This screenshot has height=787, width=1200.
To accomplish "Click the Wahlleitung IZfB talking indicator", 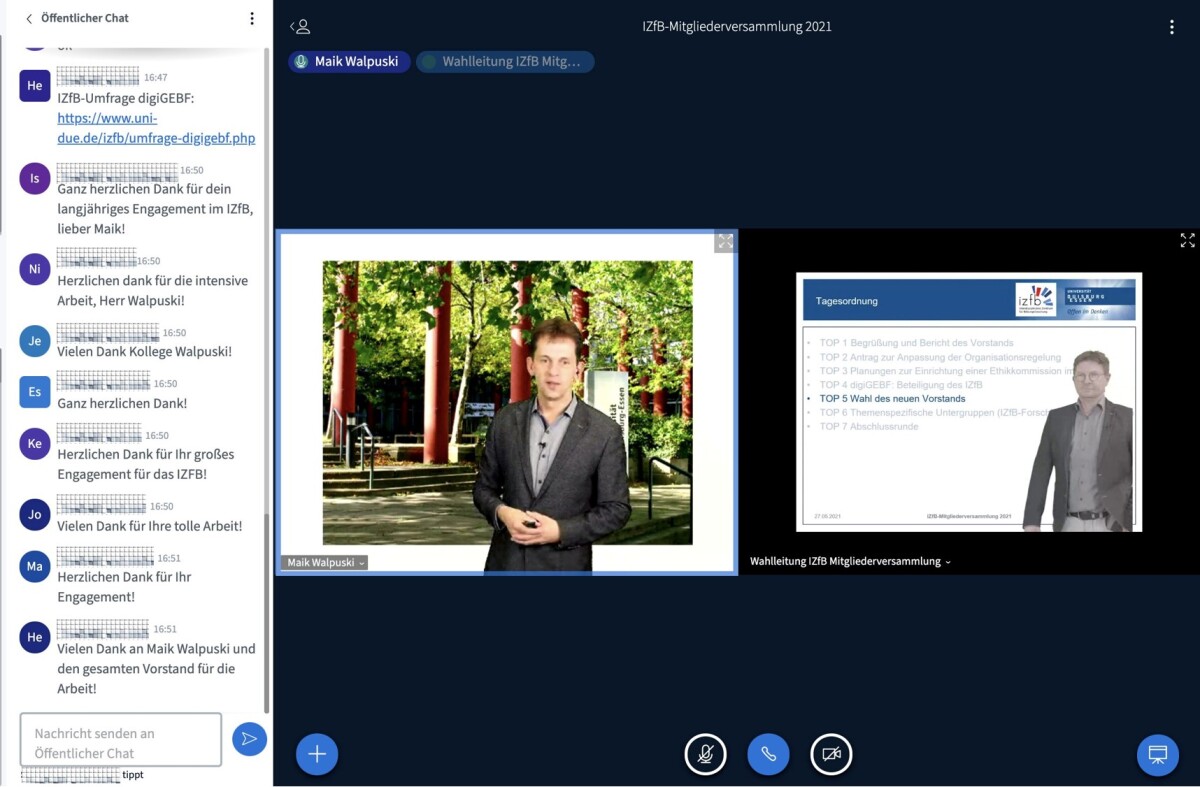I will coord(505,62).
